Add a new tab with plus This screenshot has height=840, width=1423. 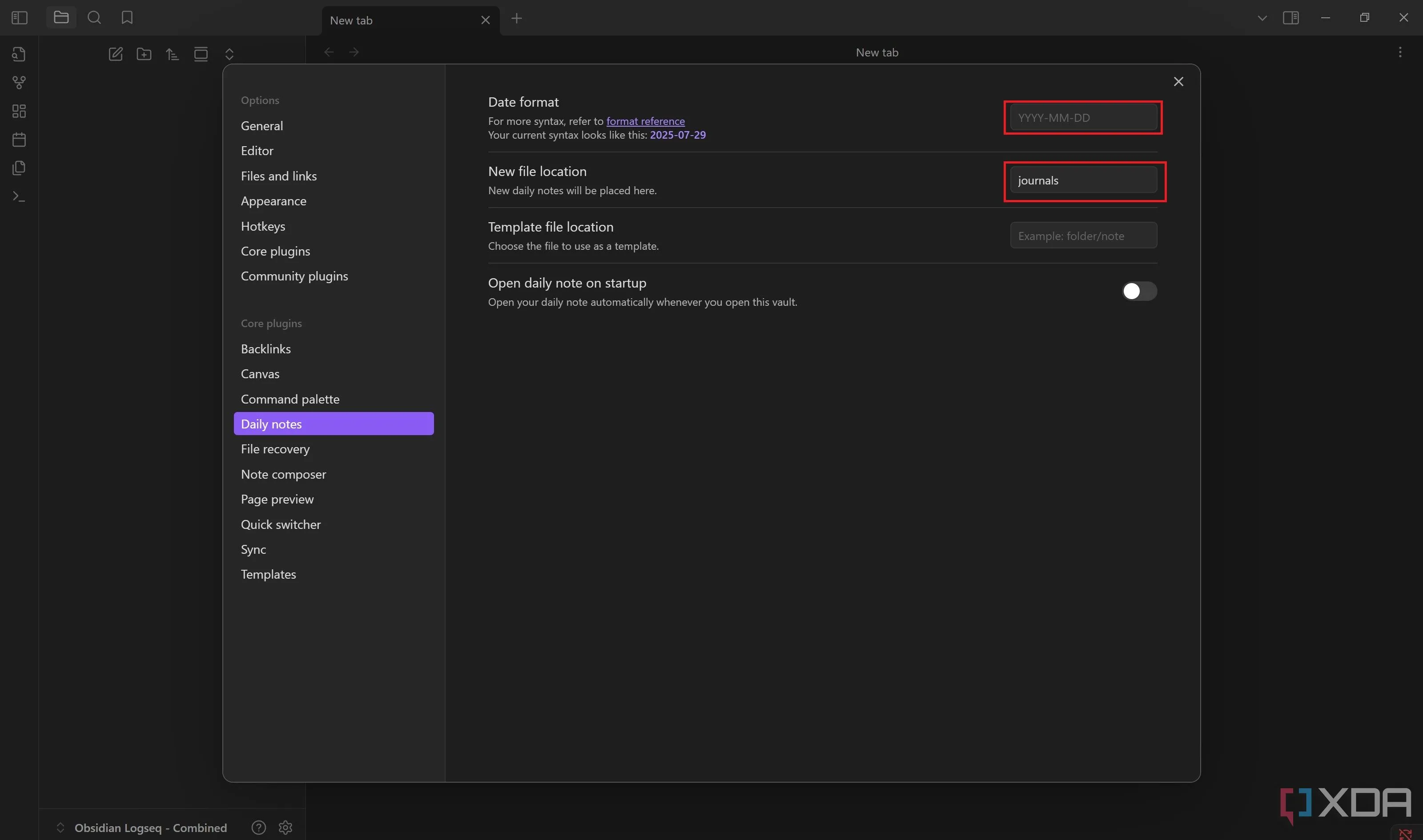(516, 18)
